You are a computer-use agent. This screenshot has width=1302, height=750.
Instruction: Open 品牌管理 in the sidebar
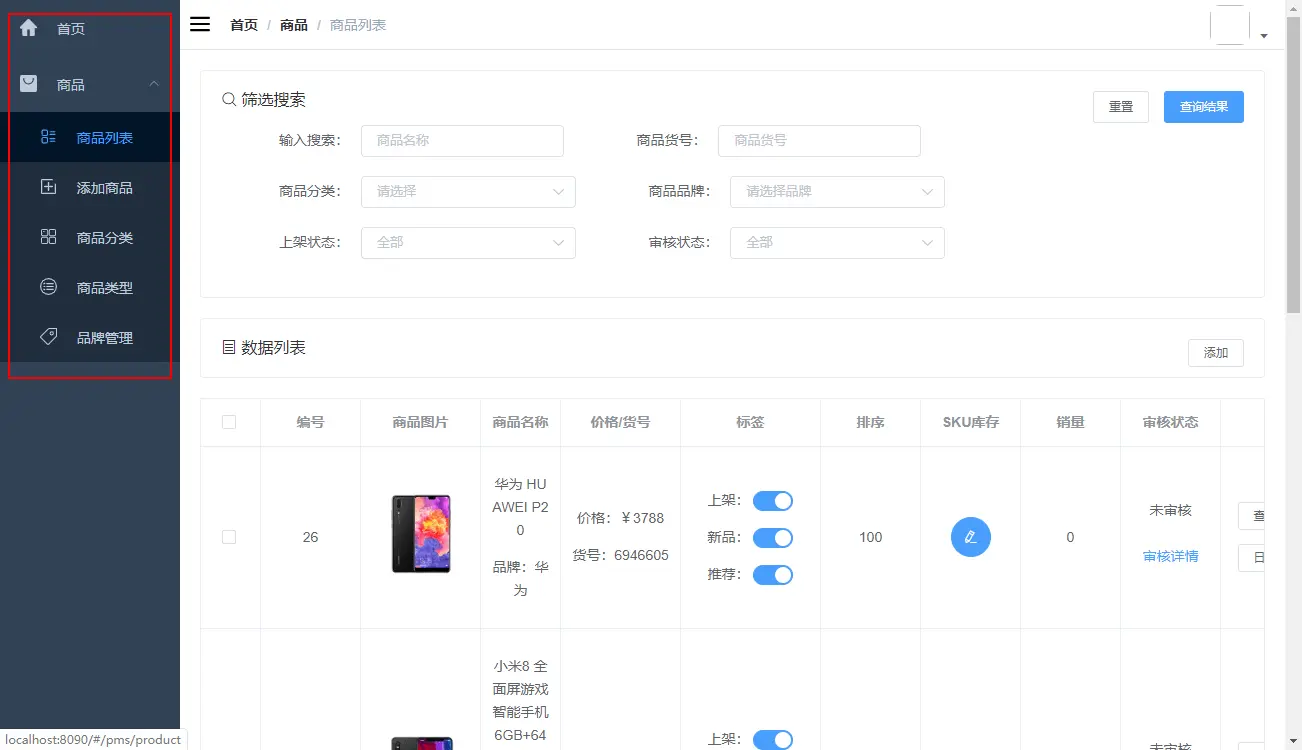pyautogui.click(x=90, y=337)
